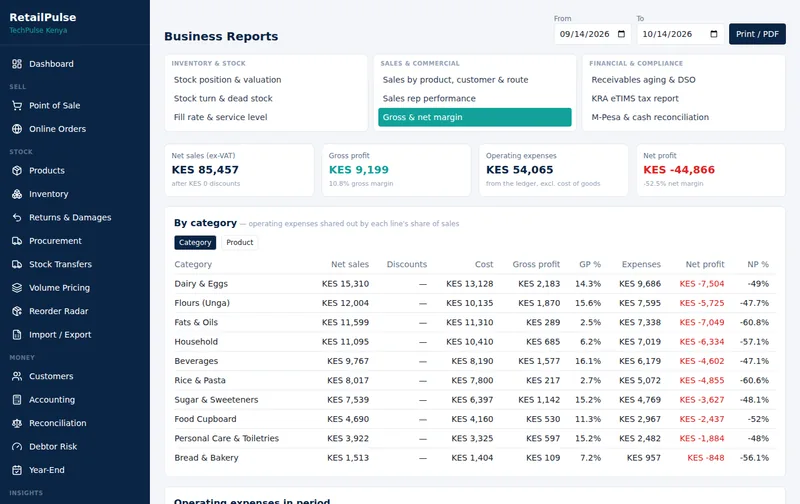This screenshot has width=800, height=504.
Task: Click the Flours (Unga) category row
Action: point(474,303)
